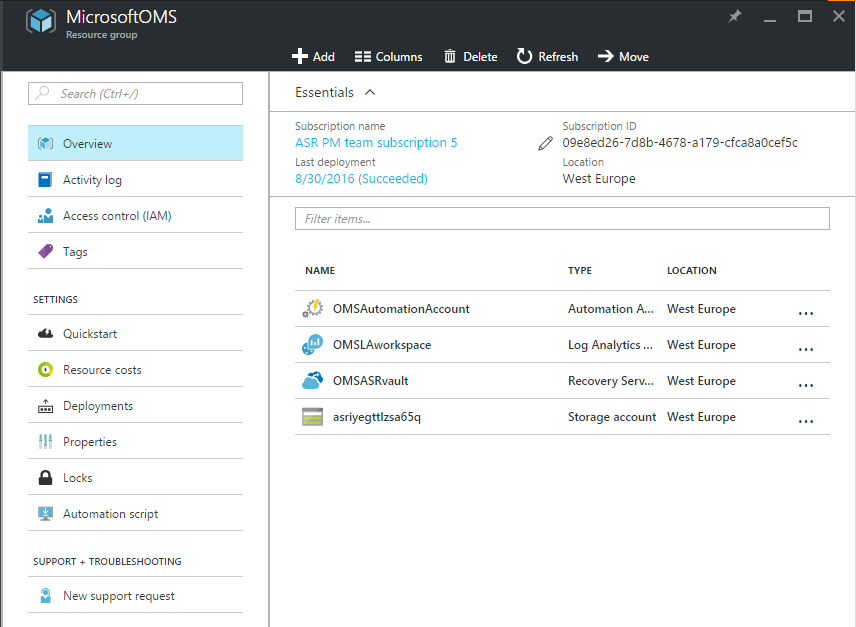856x627 pixels.
Task: Open Access control (IAM)
Action: [x=135, y=216]
